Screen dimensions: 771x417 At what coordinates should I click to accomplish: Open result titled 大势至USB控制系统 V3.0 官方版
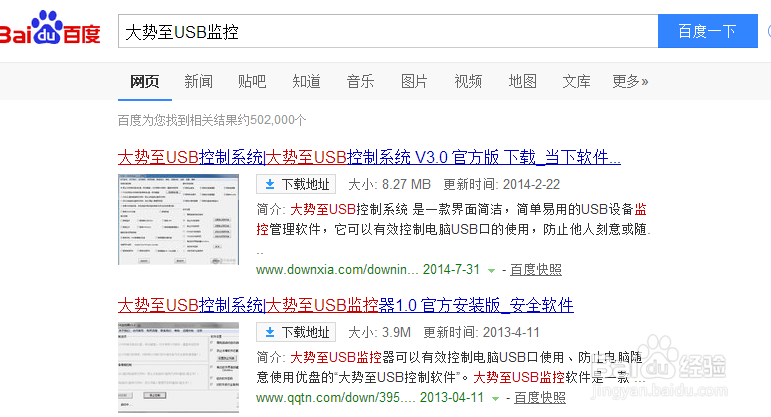click(369, 157)
